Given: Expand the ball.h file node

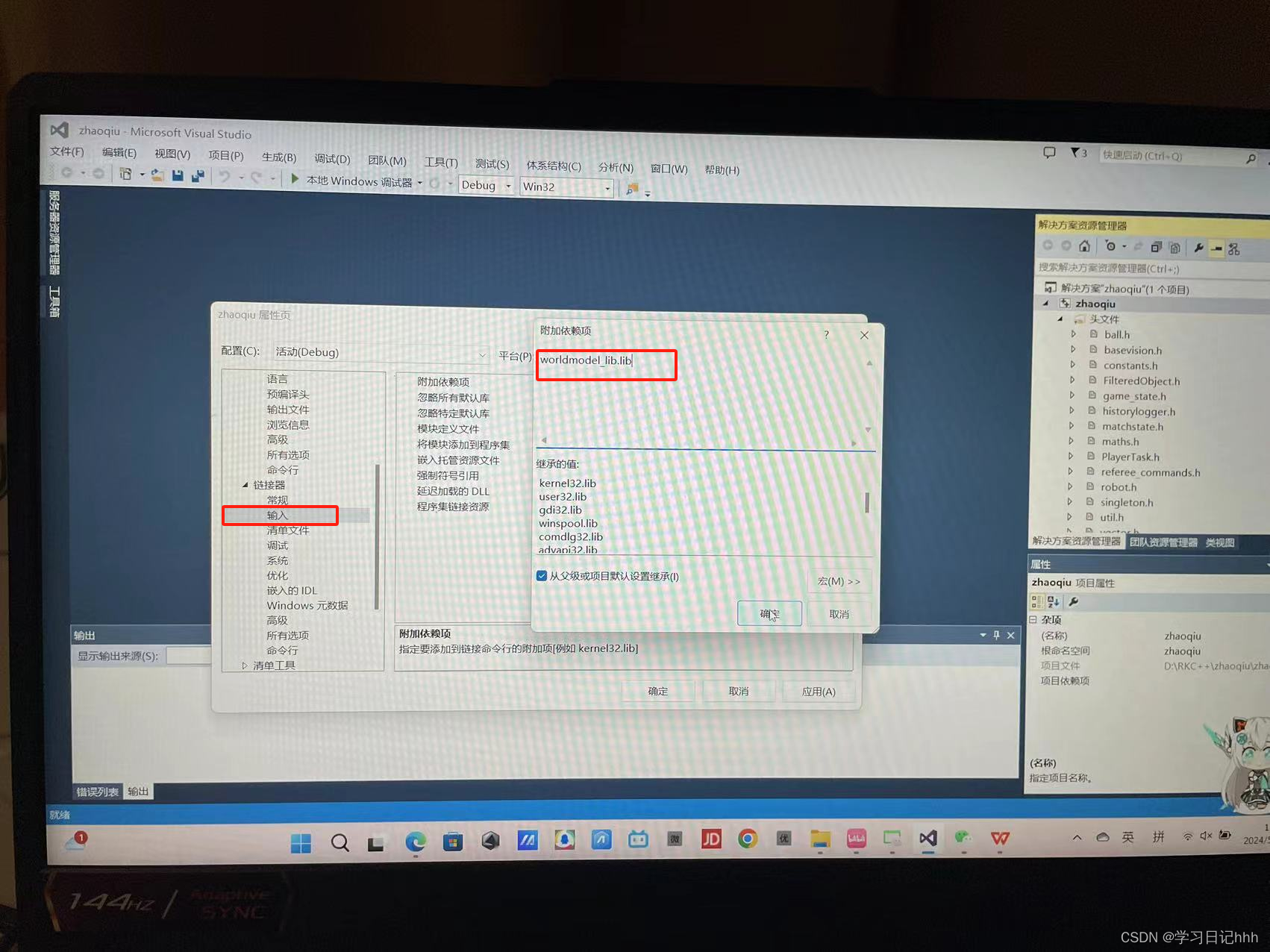Looking at the screenshot, I should 1074,334.
